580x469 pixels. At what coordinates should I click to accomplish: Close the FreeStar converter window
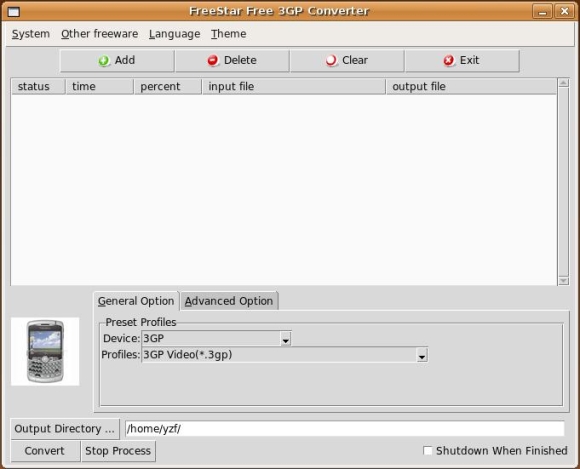564,11
